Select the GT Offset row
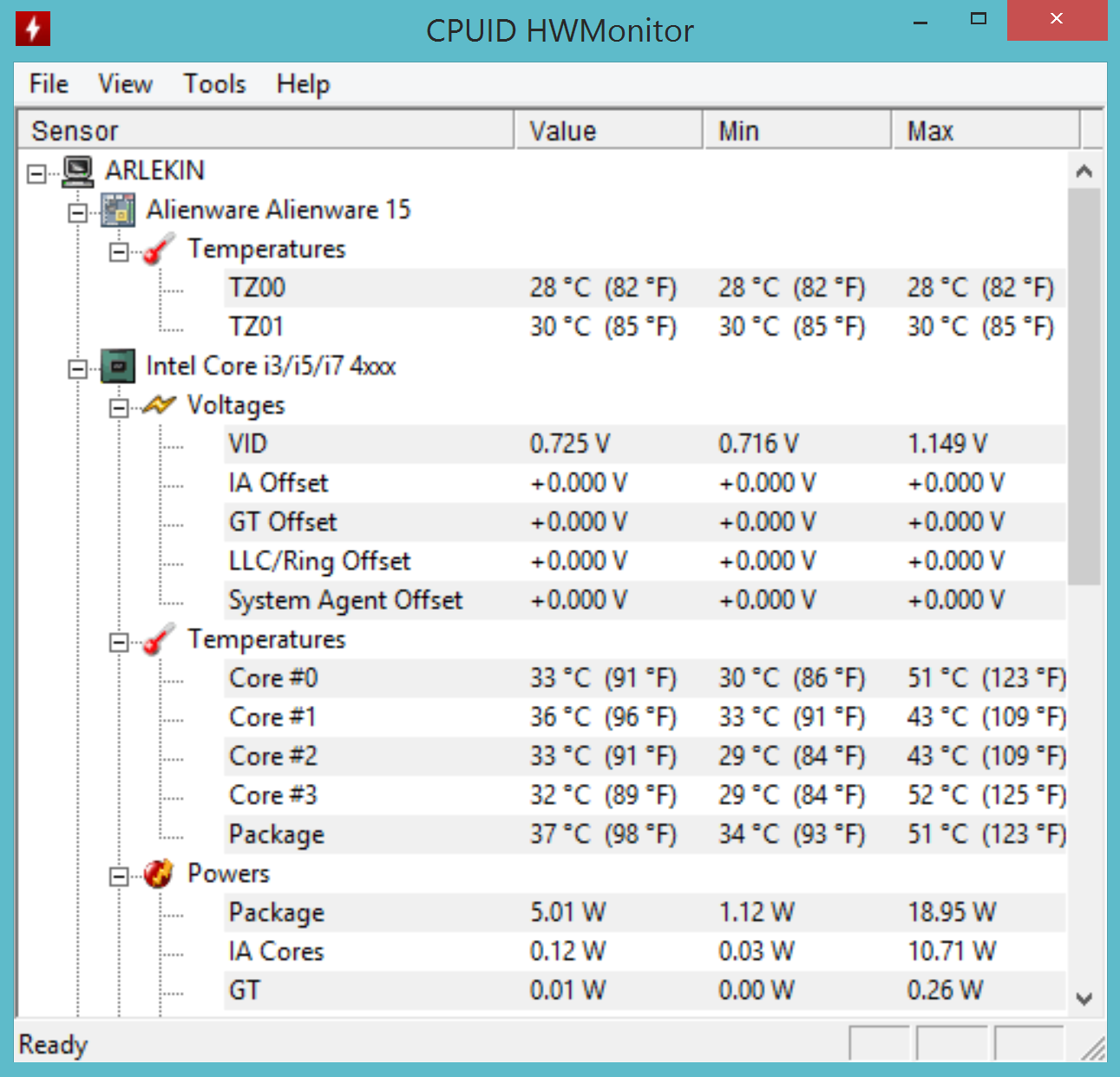Viewport: 1120px width, 1077px height. [x=645, y=522]
